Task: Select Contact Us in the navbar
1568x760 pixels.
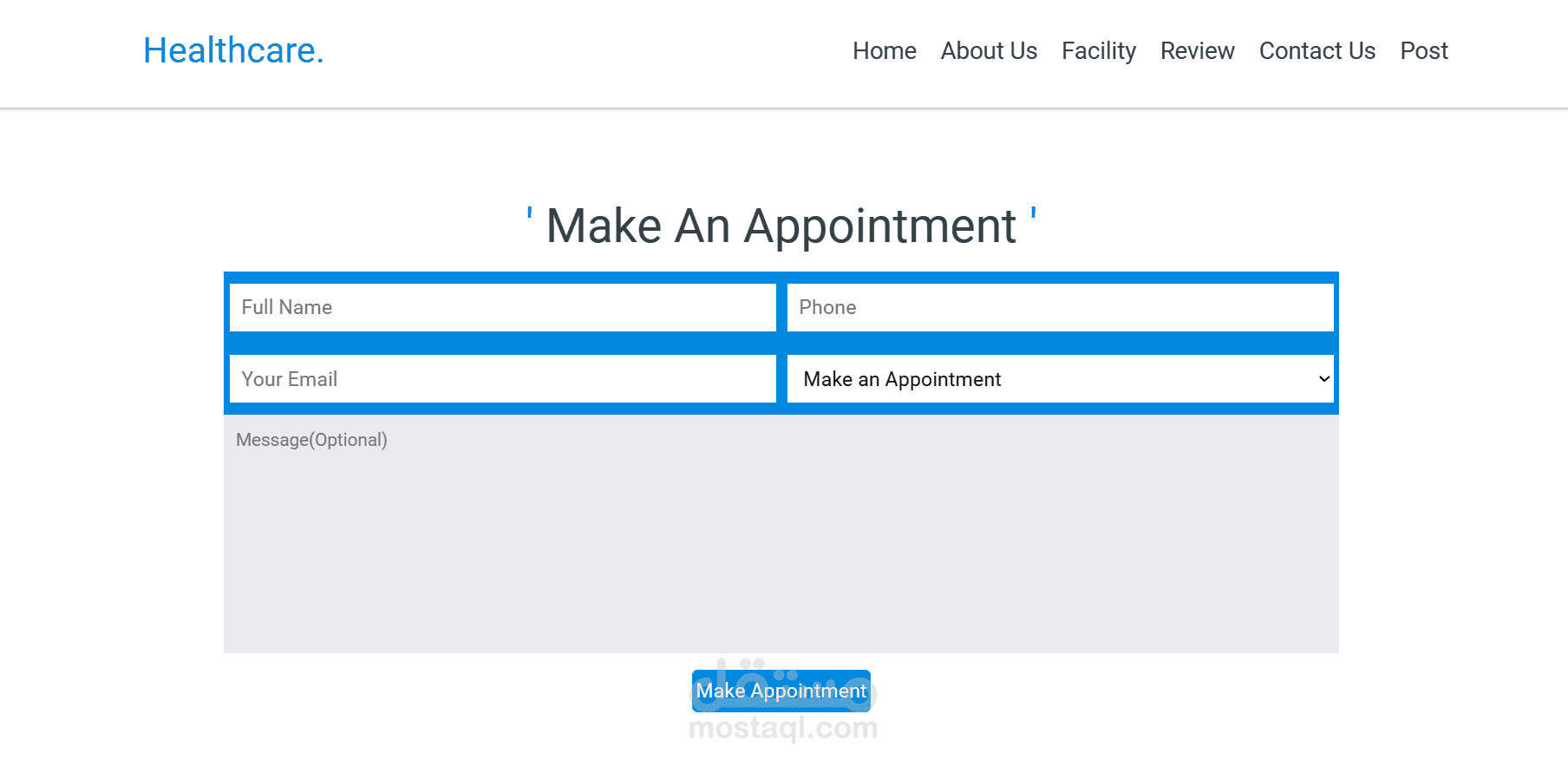Action: click(x=1316, y=51)
